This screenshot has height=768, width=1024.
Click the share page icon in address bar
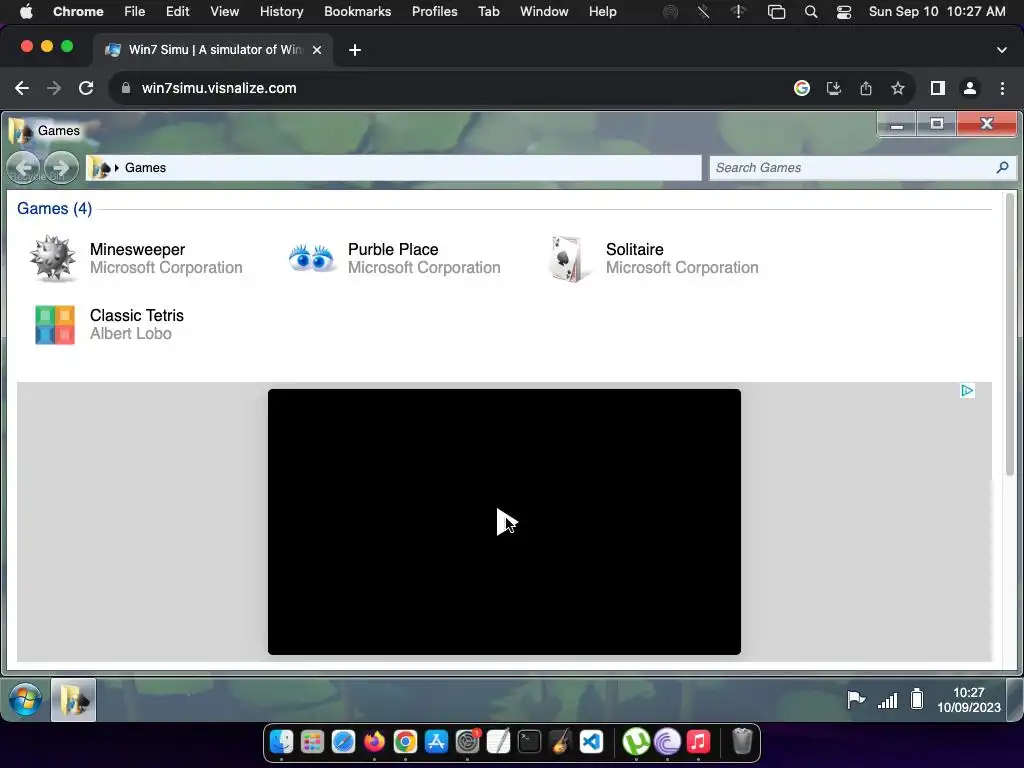(866, 88)
